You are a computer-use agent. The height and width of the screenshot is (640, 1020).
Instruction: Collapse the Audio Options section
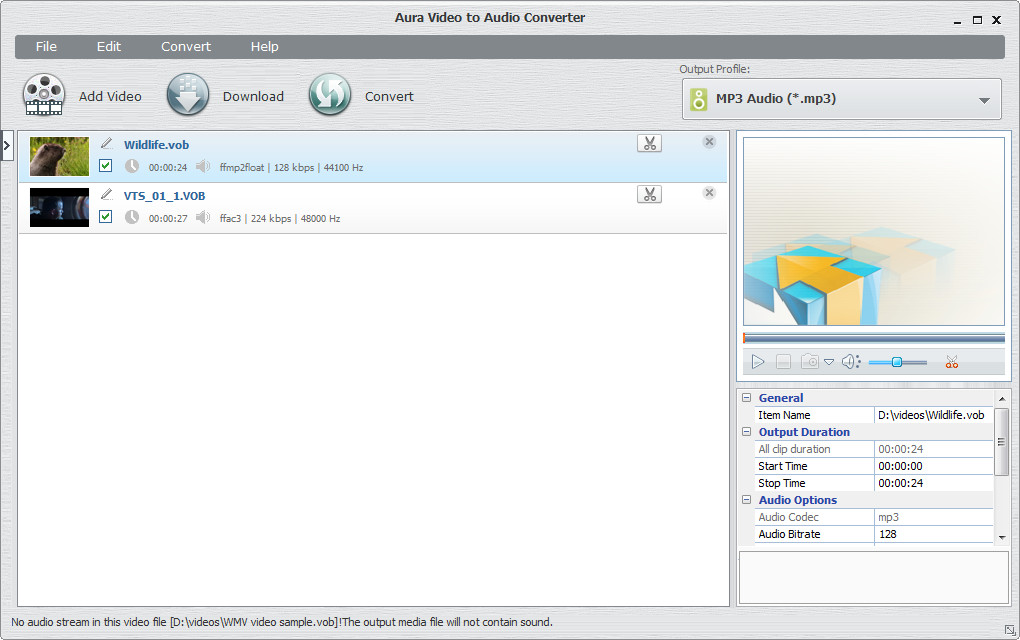[x=745, y=500]
